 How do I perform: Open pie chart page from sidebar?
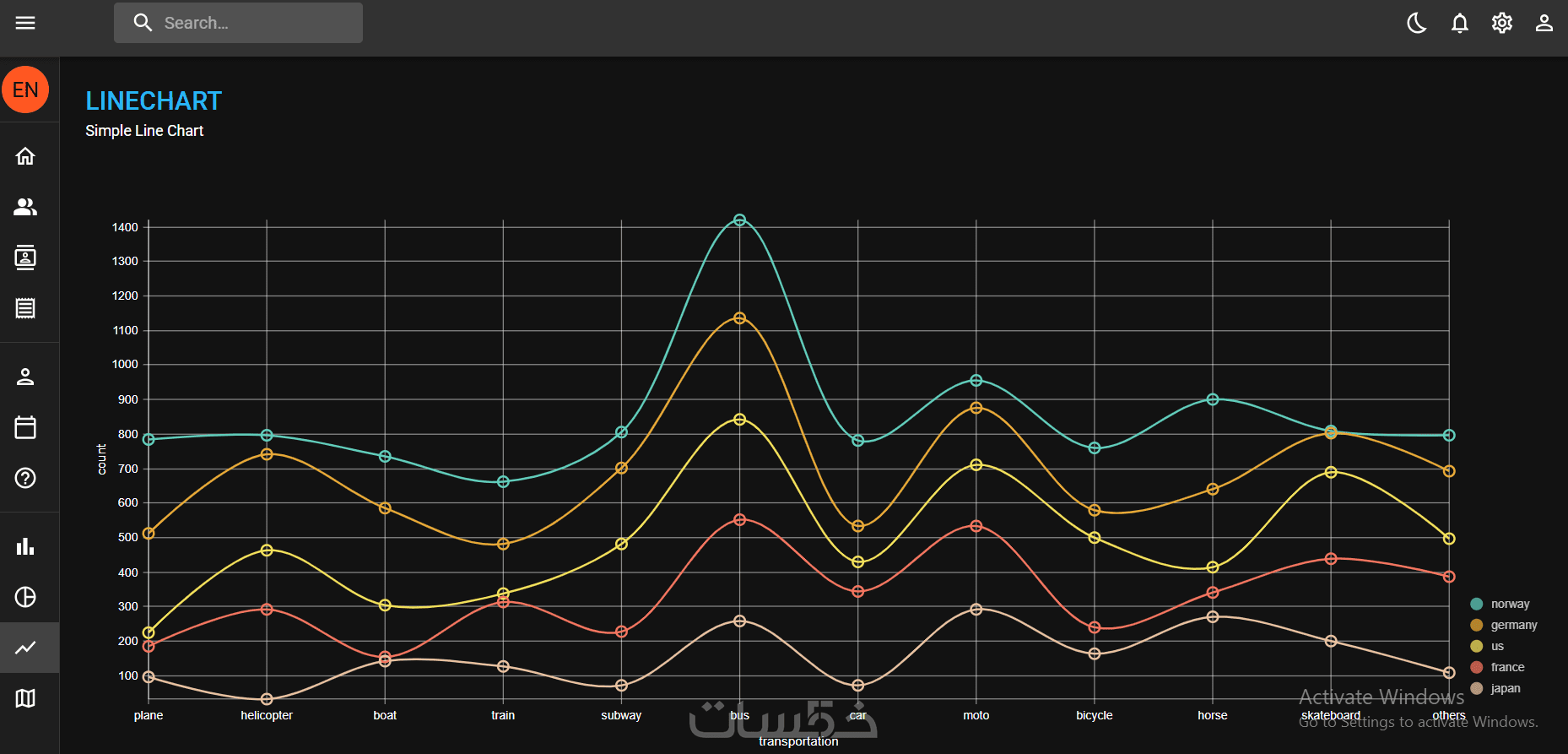[x=25, y=597]
